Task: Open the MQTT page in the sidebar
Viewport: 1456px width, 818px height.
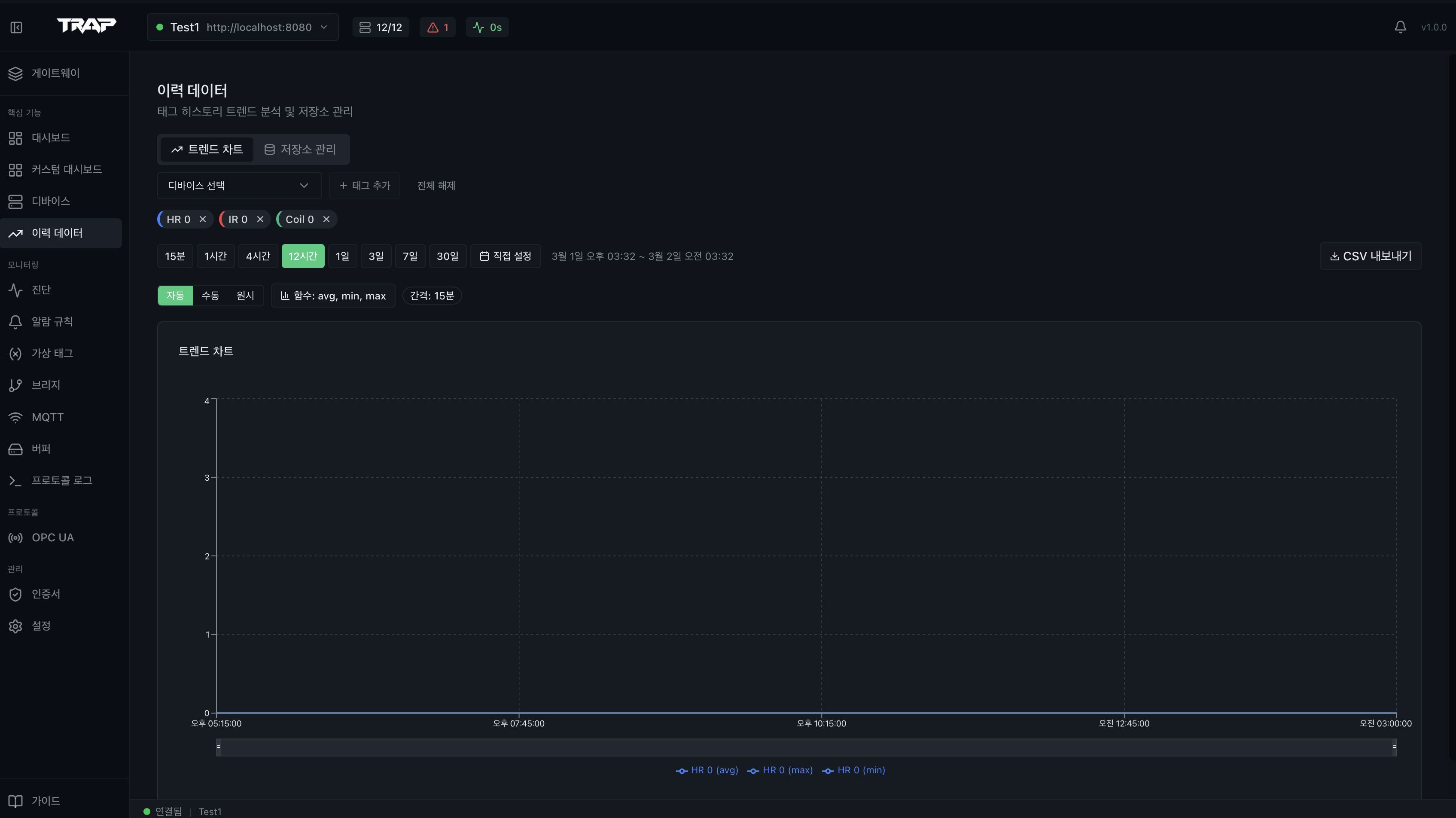Action: pyautogui.click(x=48, y=417)
